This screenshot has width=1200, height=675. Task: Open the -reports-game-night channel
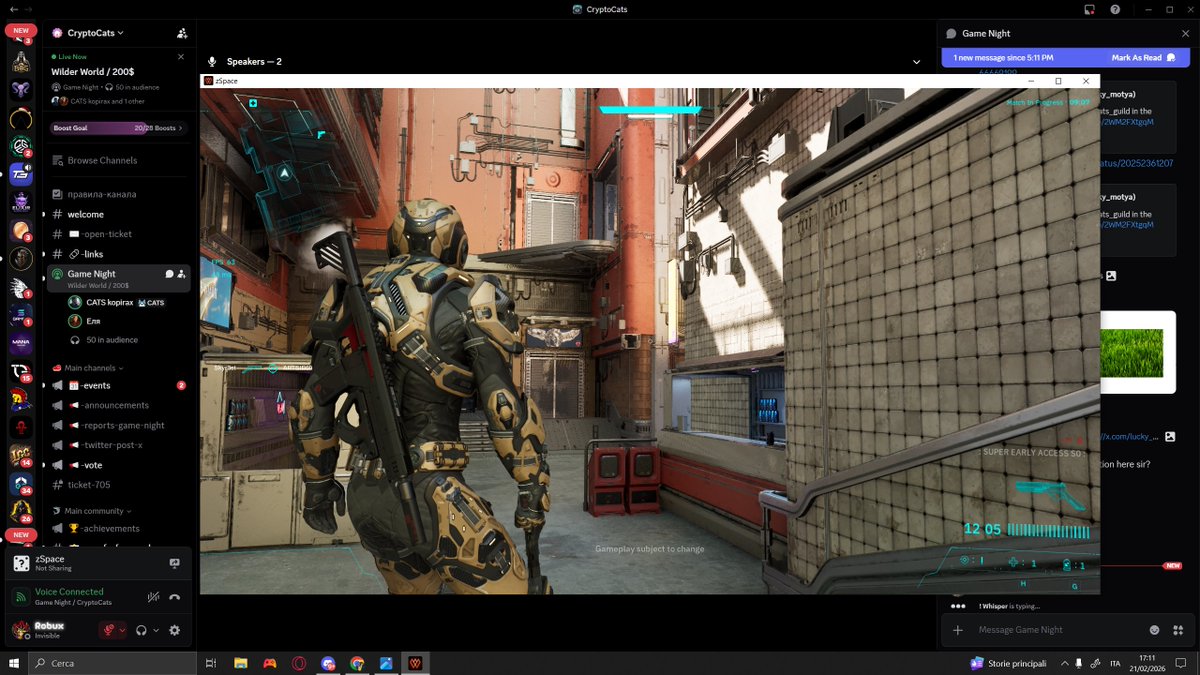[x=118, y=425]
